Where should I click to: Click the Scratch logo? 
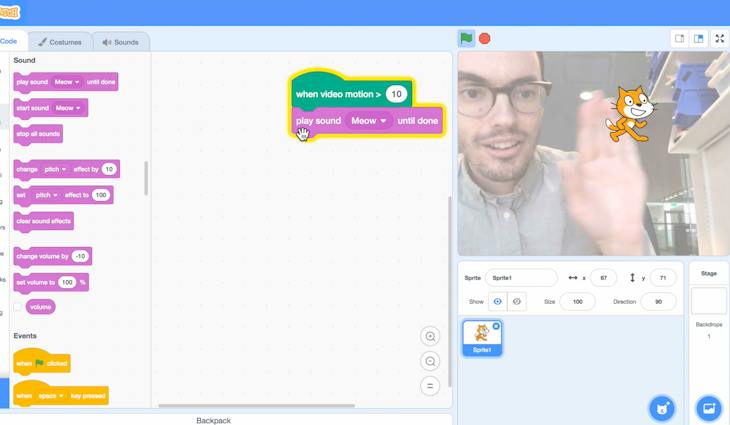coord(9,12)
